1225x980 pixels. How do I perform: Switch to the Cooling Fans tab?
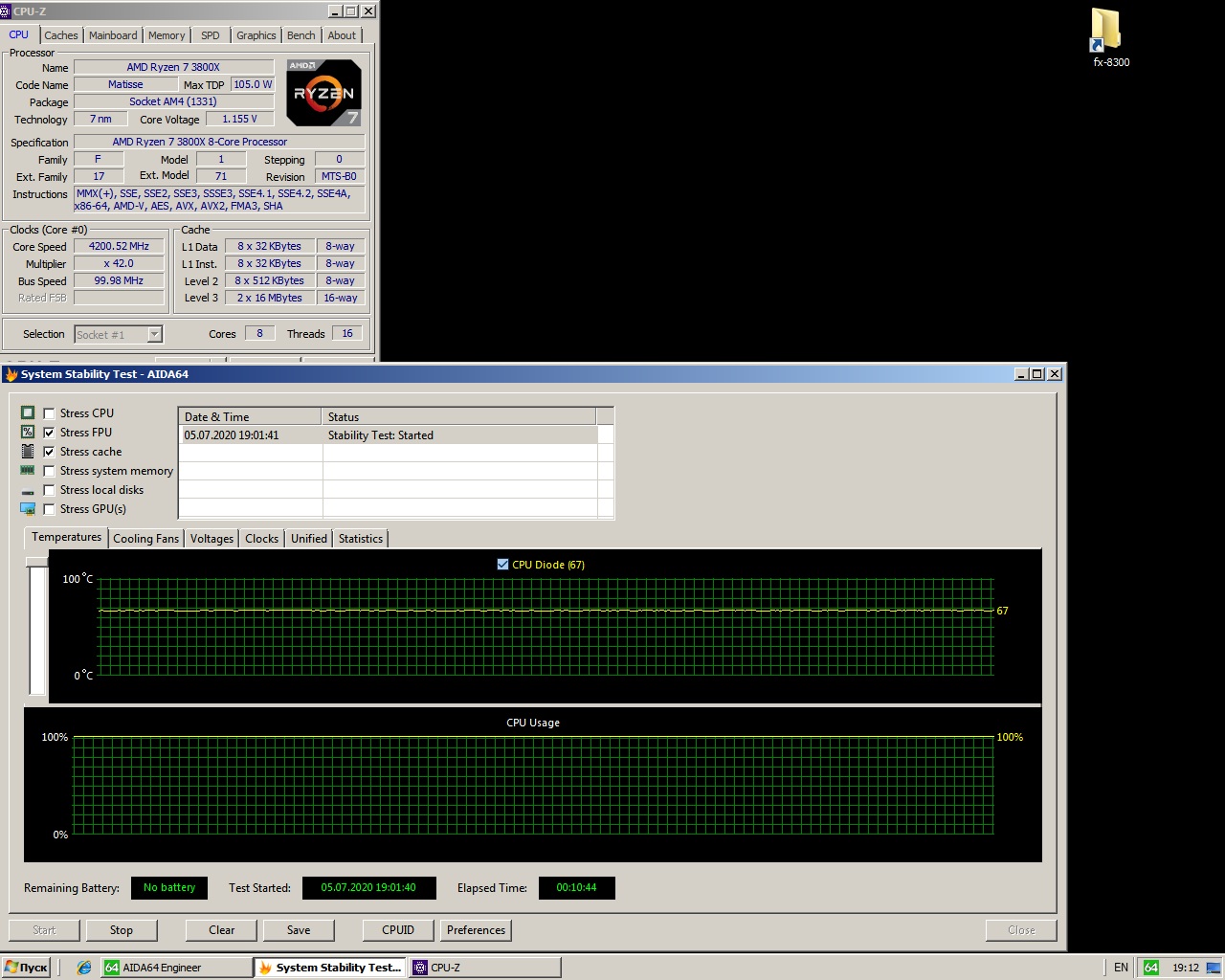coord(145,539)
